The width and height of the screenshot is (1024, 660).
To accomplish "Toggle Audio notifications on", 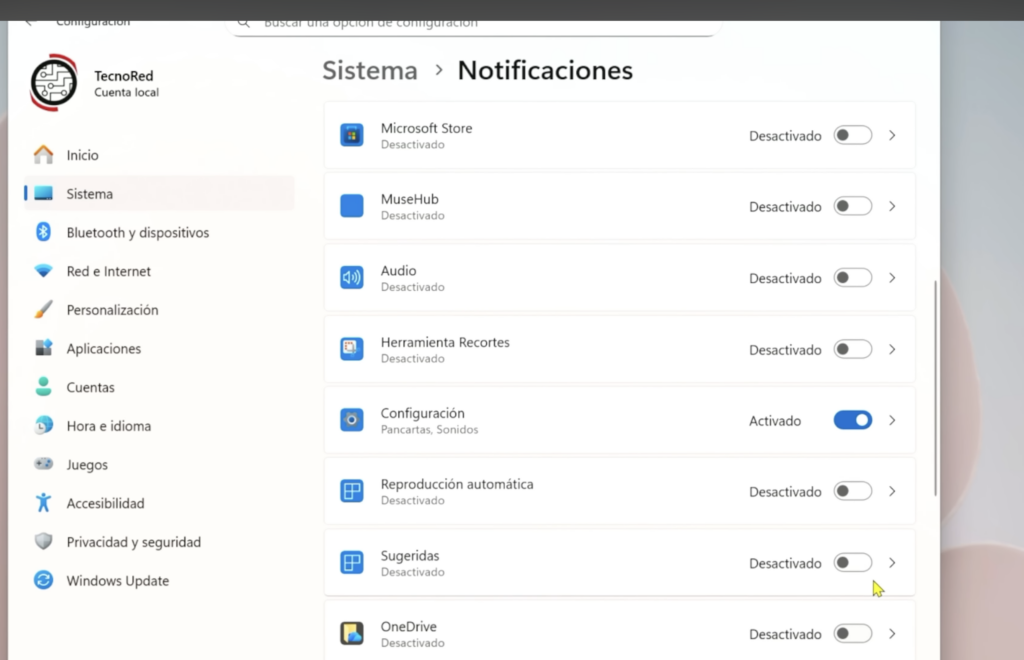I will click(852, 277).
